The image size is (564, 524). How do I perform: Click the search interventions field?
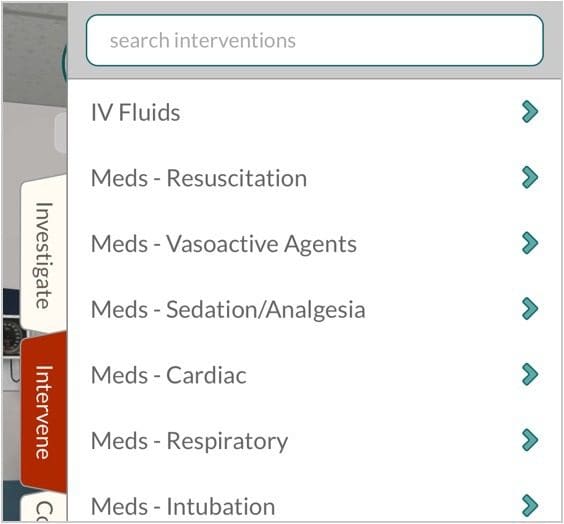coord(314,40)
